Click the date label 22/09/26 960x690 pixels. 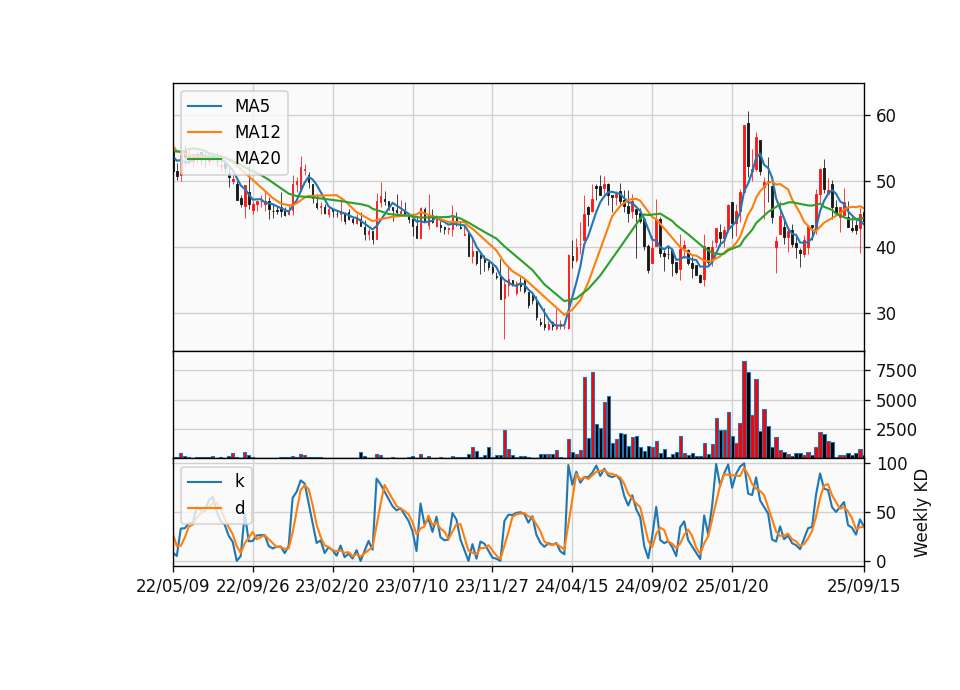[253, 586]
